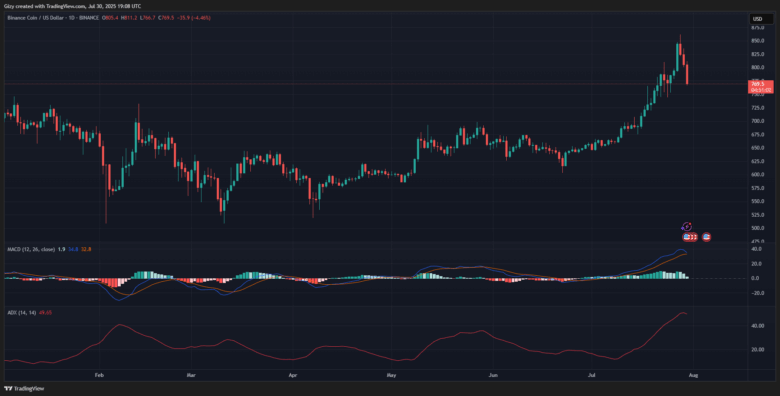Click the 700.0 price scale label
Viewport: 780px width, 396px height.
coord(758,121)
